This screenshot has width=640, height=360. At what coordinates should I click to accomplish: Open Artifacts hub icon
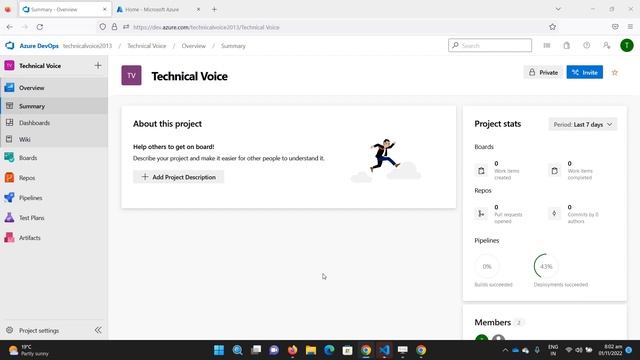9,238
